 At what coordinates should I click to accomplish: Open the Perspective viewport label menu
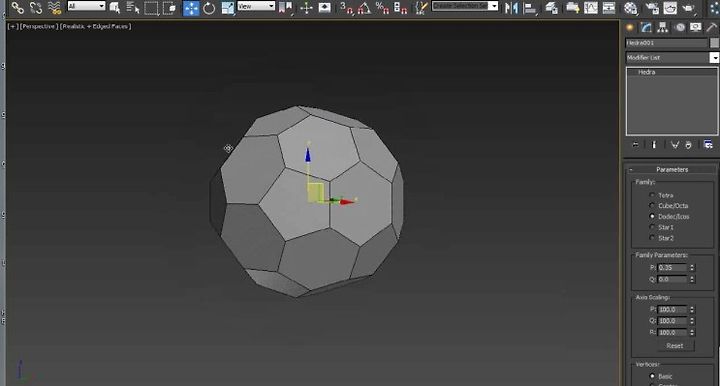pyautogui.click(x=38, y=27)
